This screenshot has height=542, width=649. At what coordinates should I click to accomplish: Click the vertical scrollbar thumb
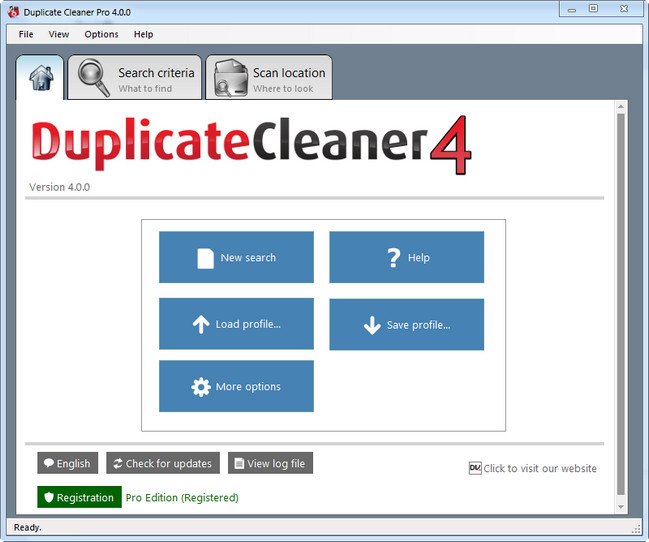click(620, 304)
